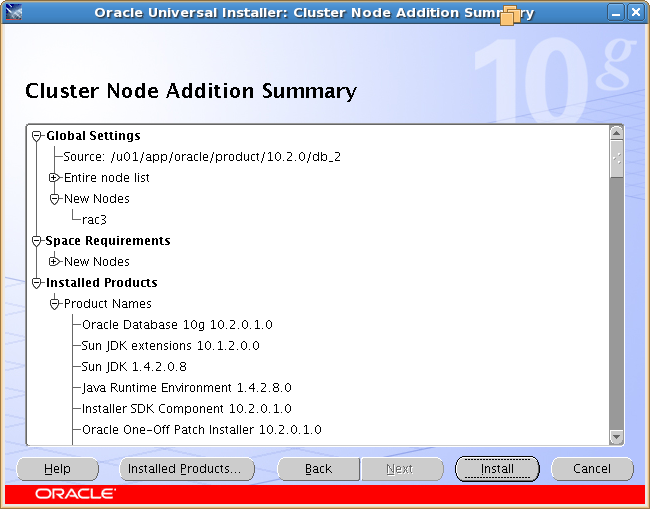Click the Installed Products tree label
650x509 pixels.
point(102,283)
